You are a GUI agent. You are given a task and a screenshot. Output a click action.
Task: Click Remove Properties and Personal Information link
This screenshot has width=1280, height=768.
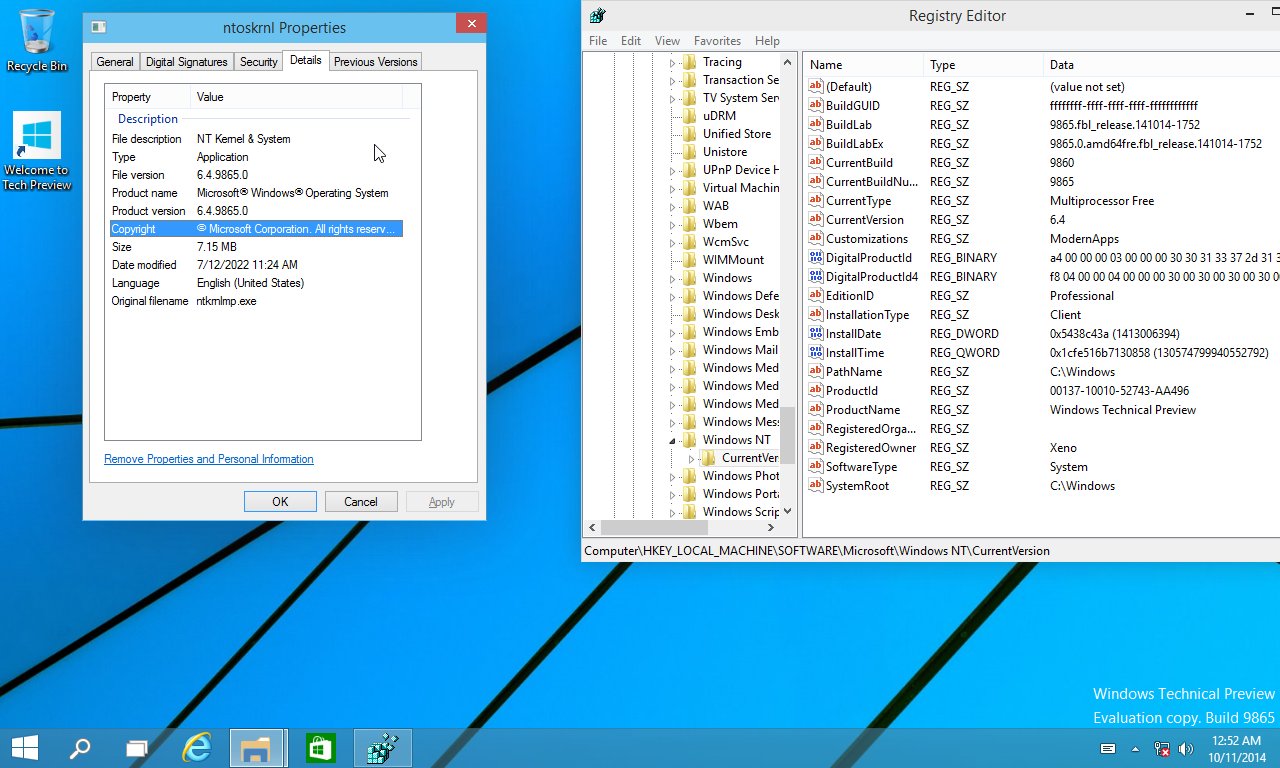[x=209, y=459]
